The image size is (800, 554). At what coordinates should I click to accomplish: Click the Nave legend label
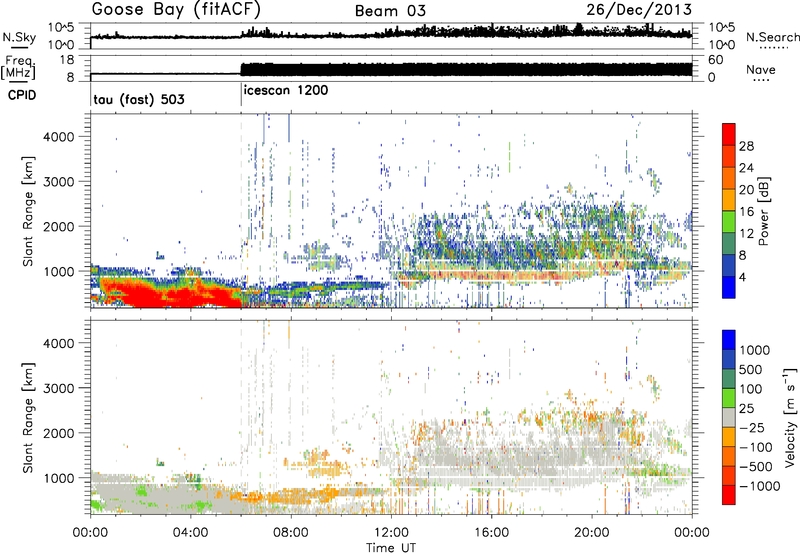(760, 70)
